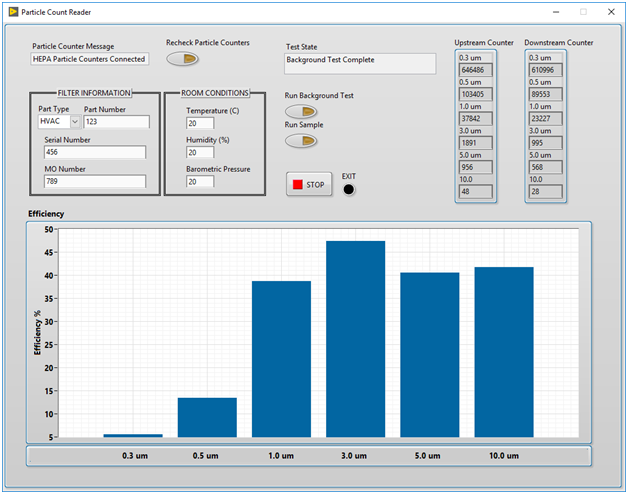Select Upstream 0.3 um value 646486

(476, 70)
